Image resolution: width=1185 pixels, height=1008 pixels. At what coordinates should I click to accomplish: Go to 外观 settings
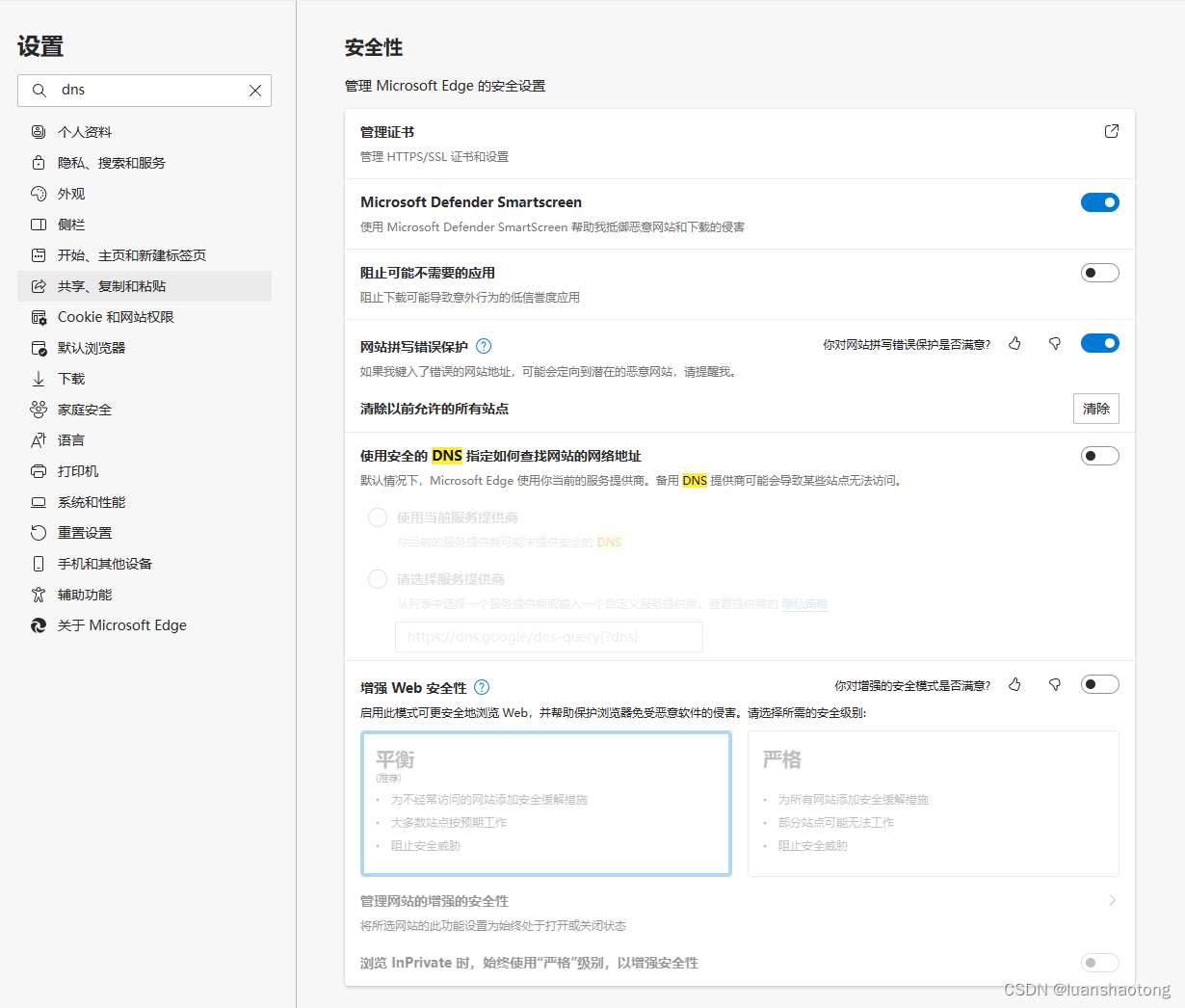145,194
